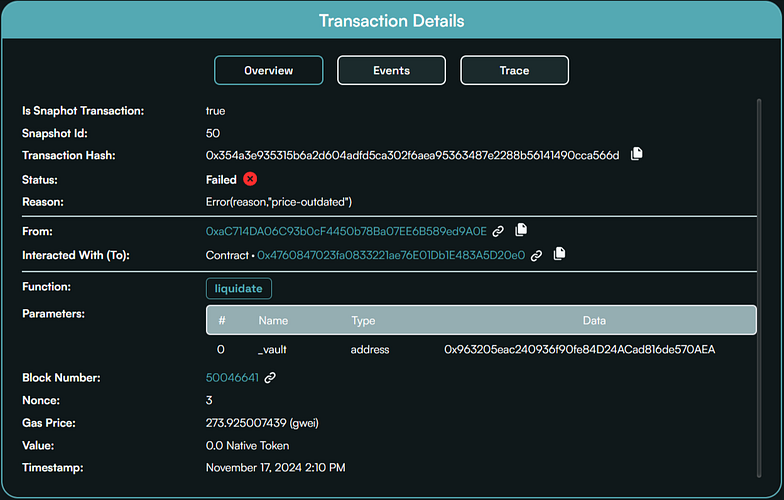Viewport: 784px width, 500px height.
Task: Click the Data column header in parameters table
Action: pos(594,320)
